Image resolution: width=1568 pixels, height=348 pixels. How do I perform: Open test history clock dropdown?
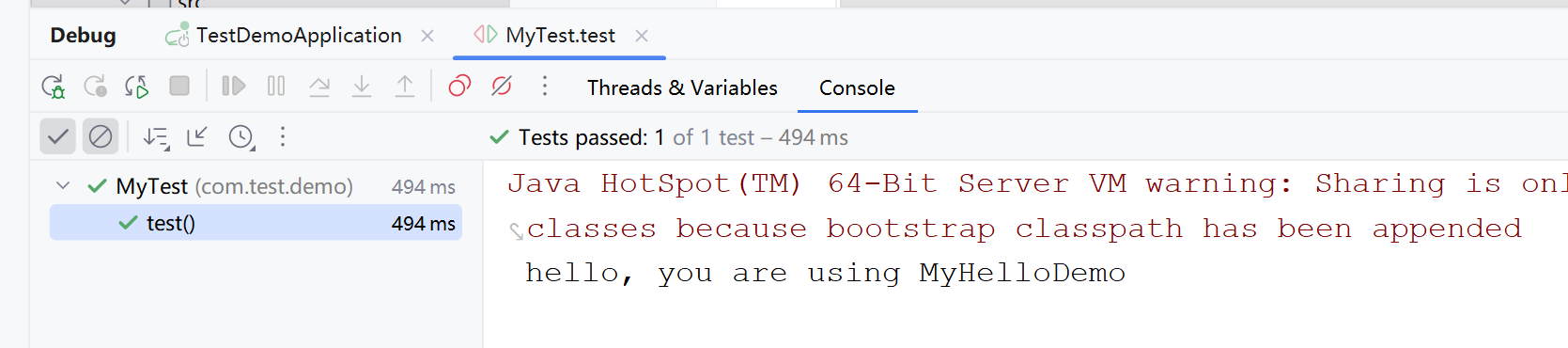tap(242, 137)
